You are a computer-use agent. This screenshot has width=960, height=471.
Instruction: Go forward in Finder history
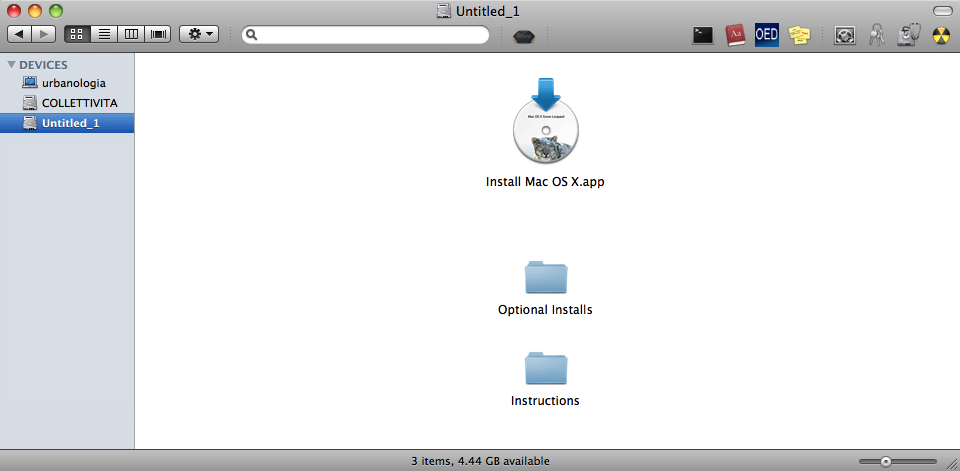click(43, 34)
